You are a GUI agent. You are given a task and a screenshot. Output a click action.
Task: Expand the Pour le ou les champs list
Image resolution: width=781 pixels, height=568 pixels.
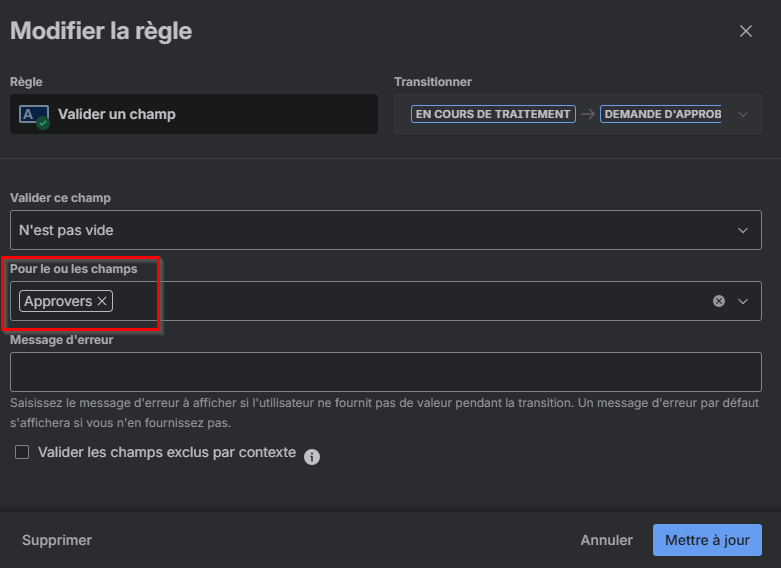click(x=742, y=301)
